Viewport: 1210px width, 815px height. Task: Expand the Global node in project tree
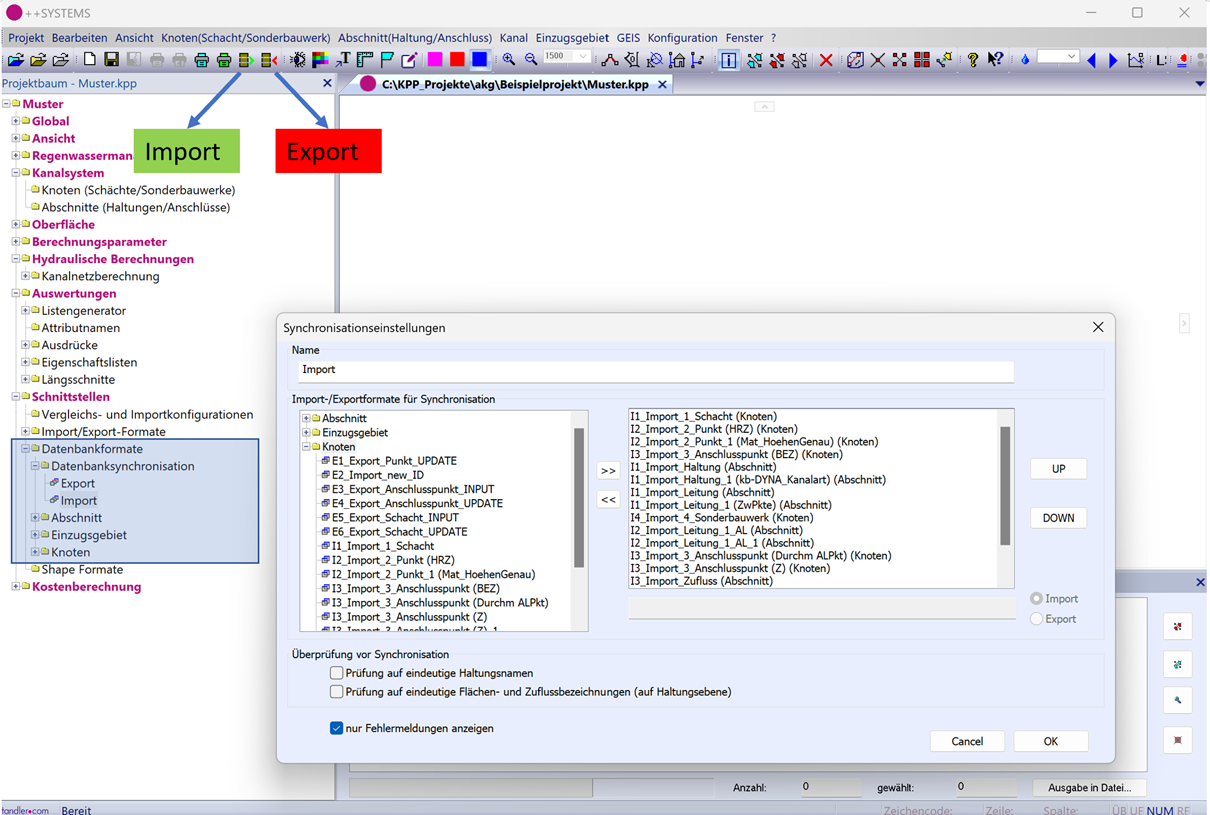(16, 121)
